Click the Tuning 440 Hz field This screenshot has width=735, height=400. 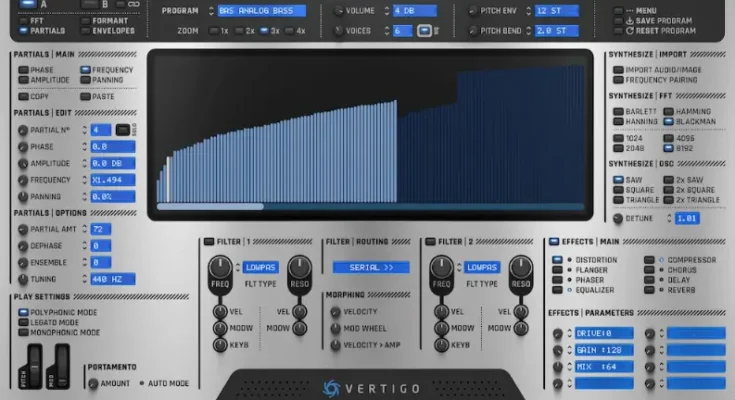pyautogui.click(x=112, y=279)
